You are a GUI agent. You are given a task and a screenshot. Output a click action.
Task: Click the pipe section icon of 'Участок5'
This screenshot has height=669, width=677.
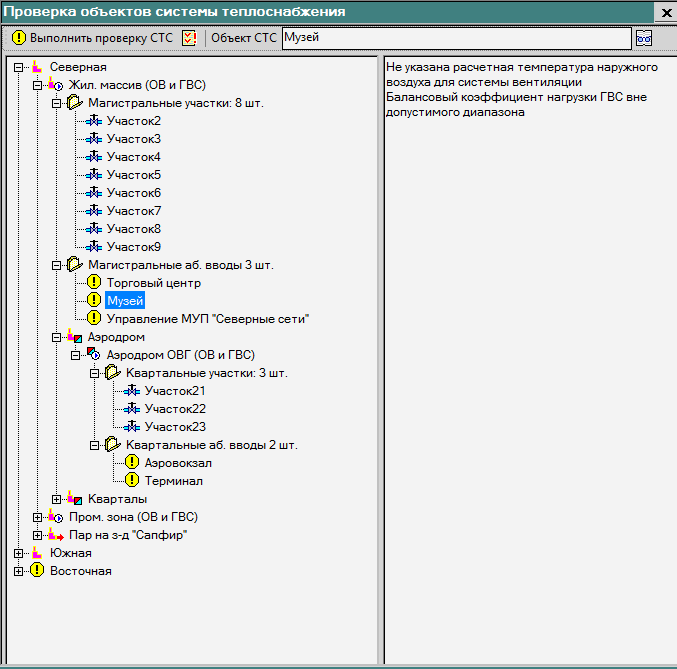point(94,175)
